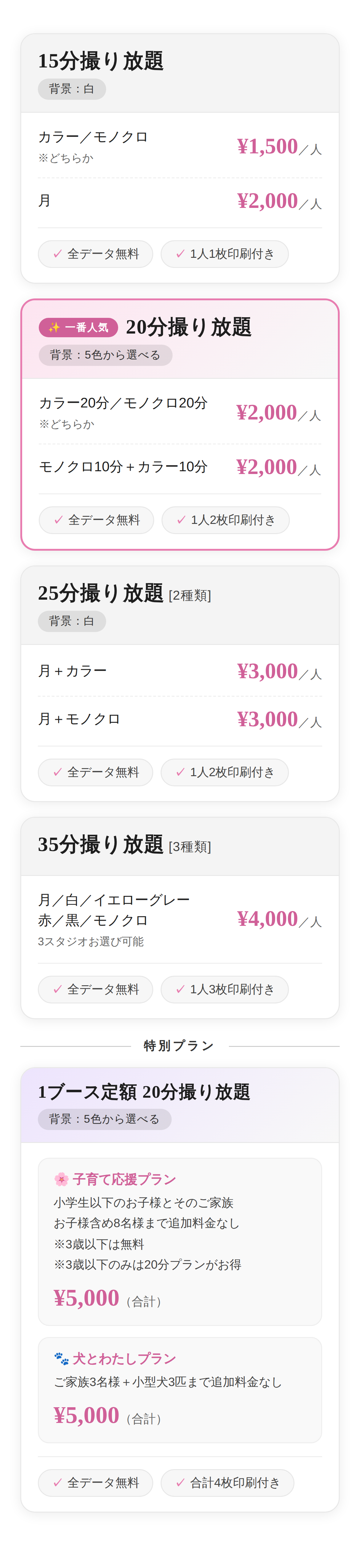Click the paw print icon beside 犬とわたしプラン
Screen dimensions: 360x1568
pyautogui.click(x=61, y=1358)
